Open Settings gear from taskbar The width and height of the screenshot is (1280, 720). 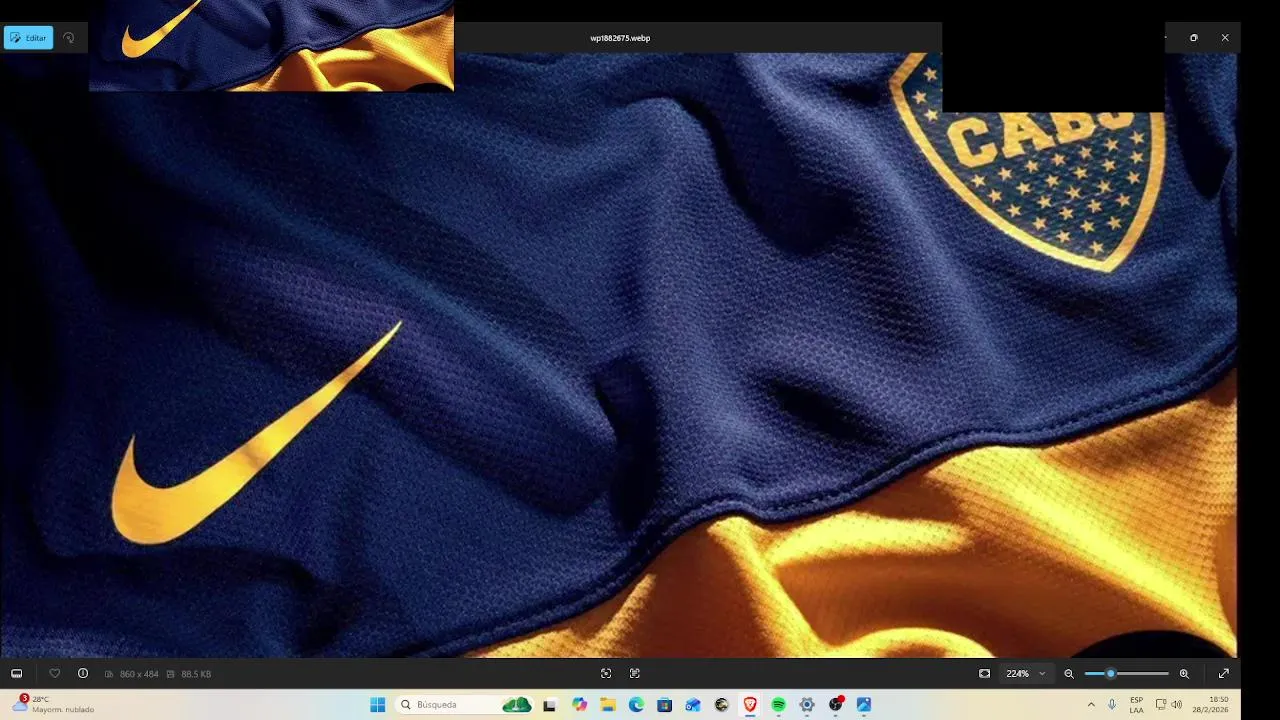pos(807,705)
